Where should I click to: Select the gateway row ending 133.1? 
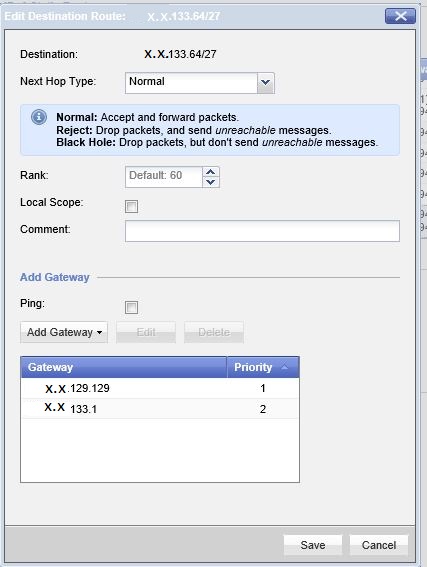[x=160, y=409]
